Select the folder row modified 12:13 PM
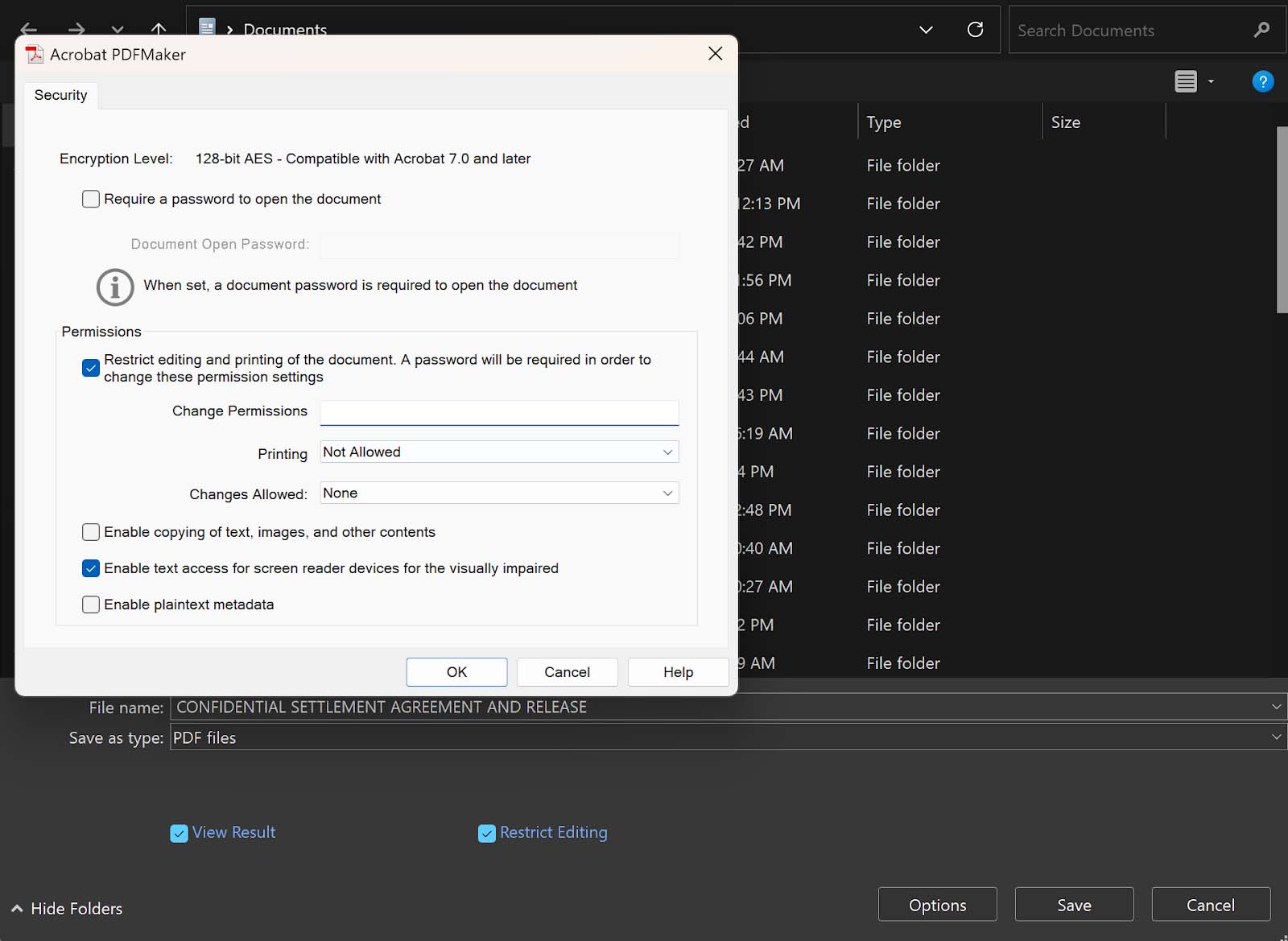Viewport: 1288px width, 941px height. tap(1006, 204)
